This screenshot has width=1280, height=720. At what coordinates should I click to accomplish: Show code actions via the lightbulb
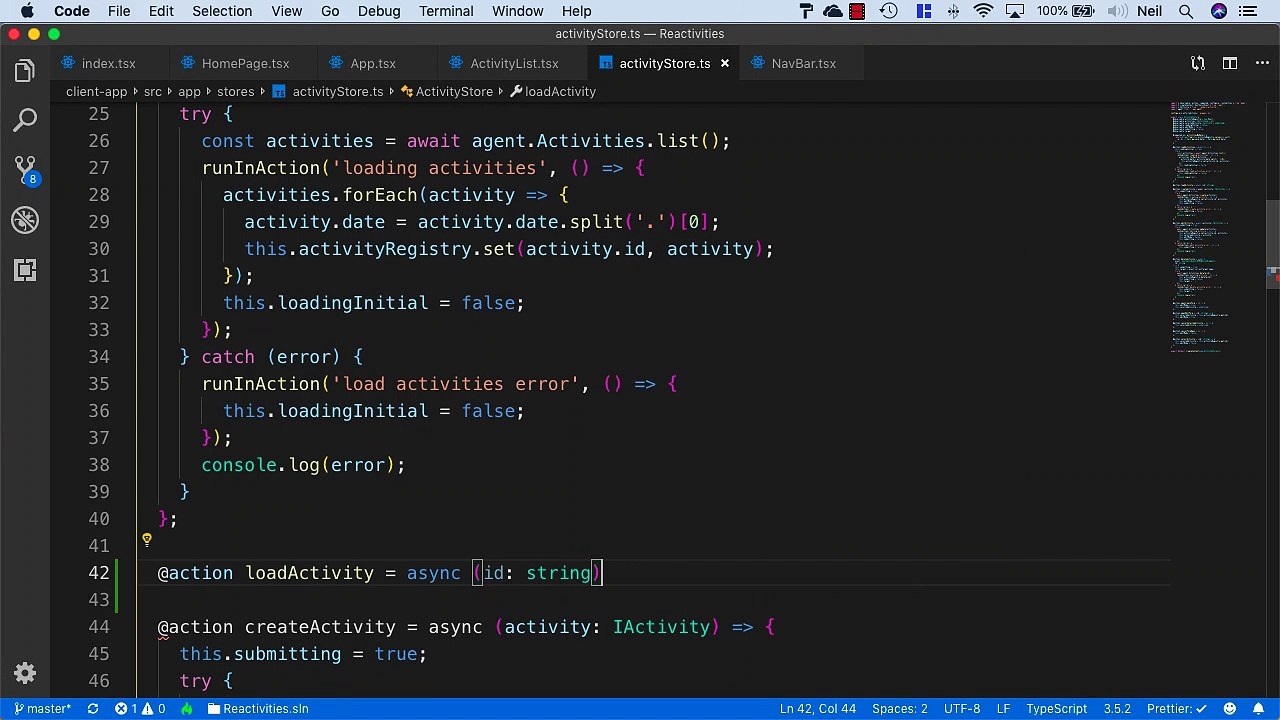click(x=147, y=540)
